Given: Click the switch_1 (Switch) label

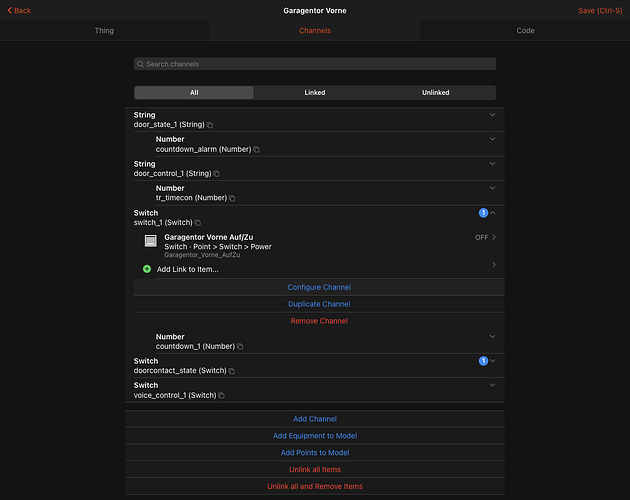Looking at the screenshot, I should click(163, 222).
